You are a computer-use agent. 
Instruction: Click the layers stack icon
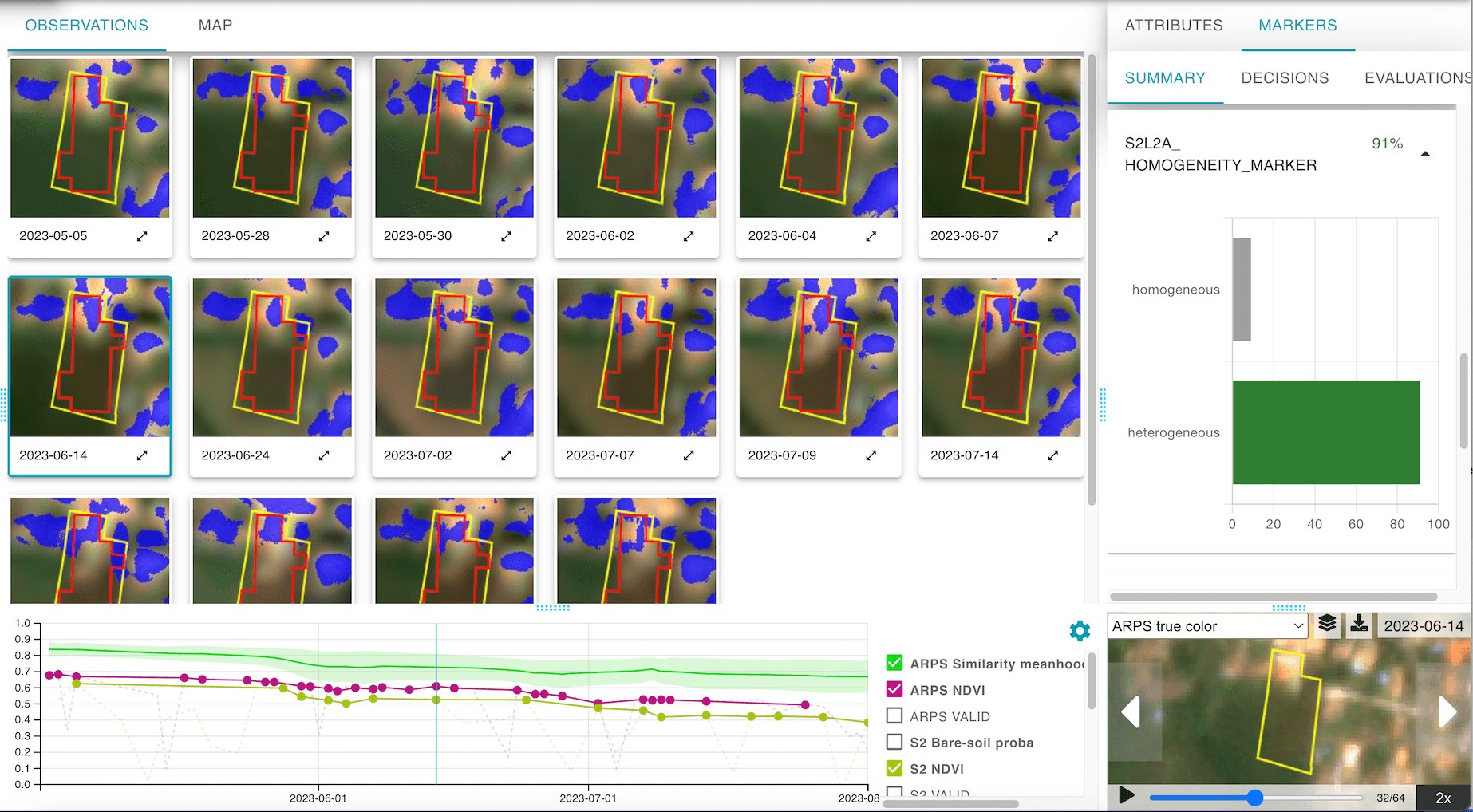(1327, 625)
